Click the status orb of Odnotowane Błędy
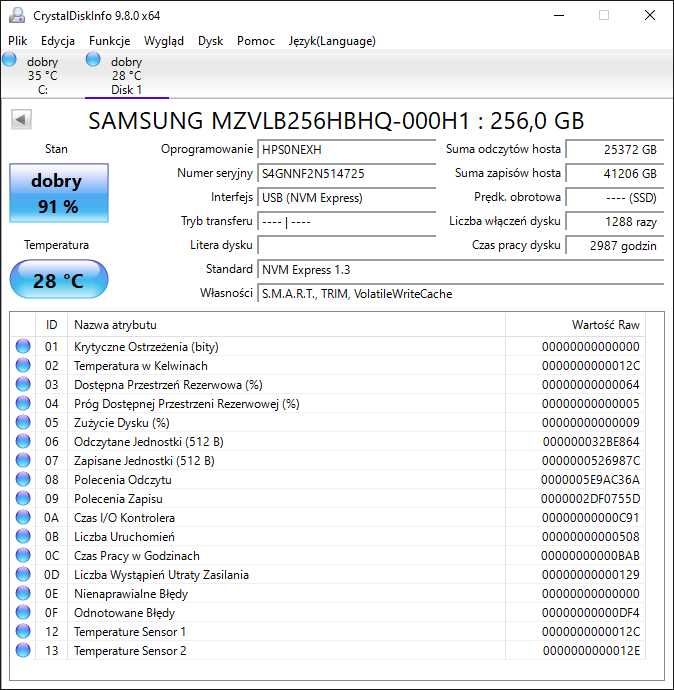Screen dimensions: 674x690 point(23,612)
